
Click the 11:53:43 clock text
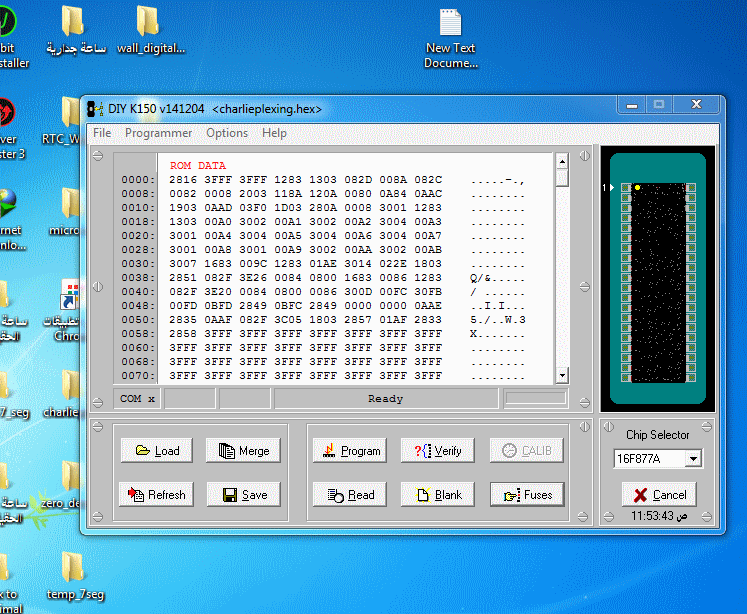(x=652, y=516)
